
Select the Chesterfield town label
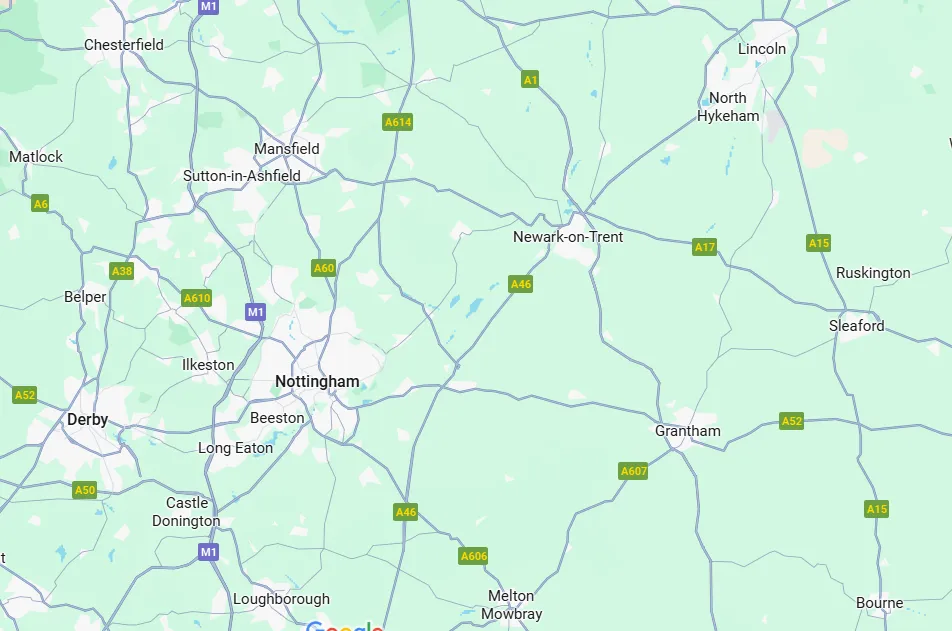124,45
